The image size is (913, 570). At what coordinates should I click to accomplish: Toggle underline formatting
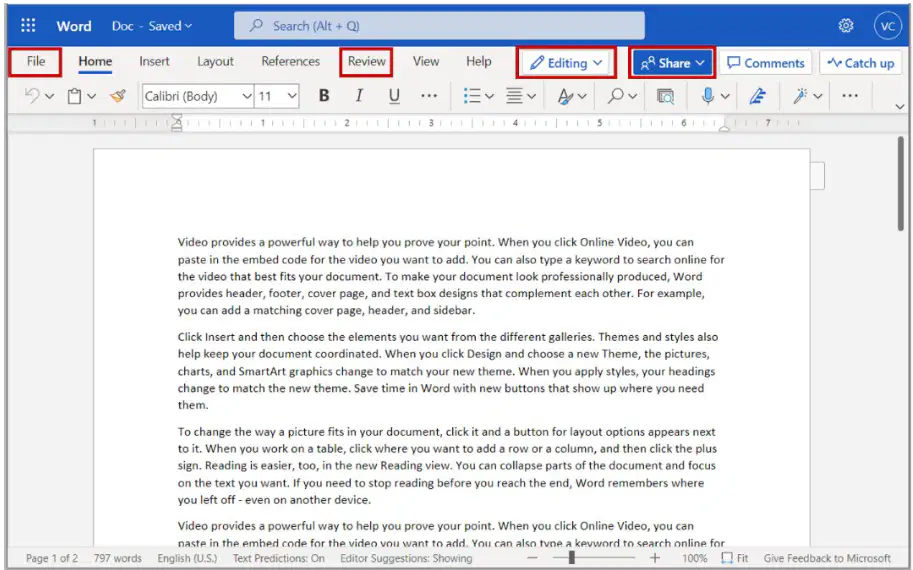coord(394,95)
